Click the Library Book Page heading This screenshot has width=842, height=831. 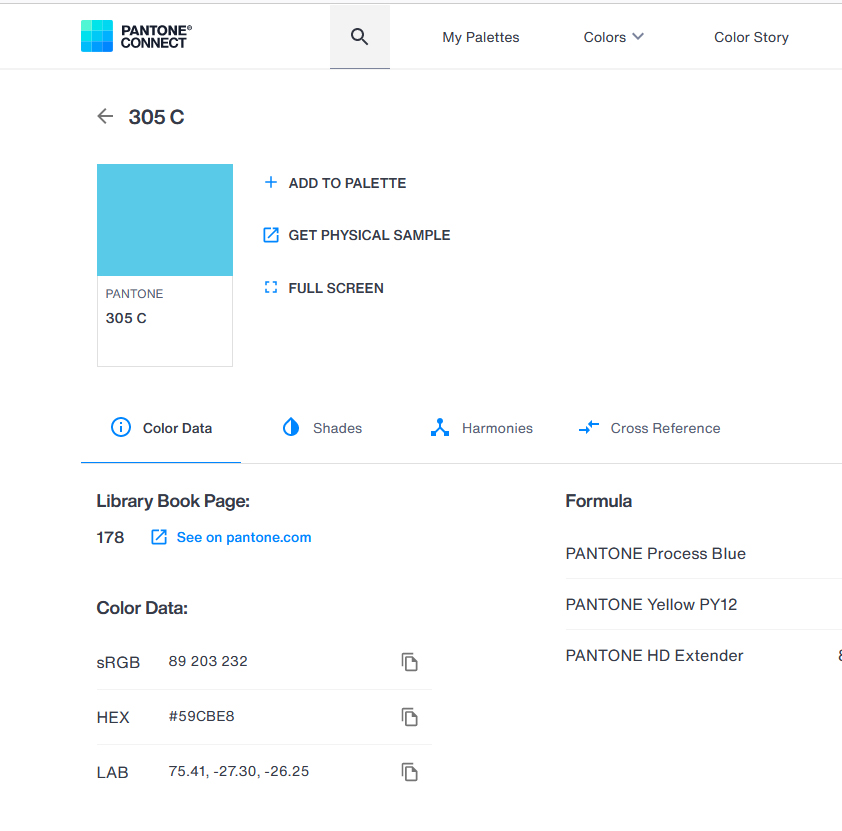(173, 501)
